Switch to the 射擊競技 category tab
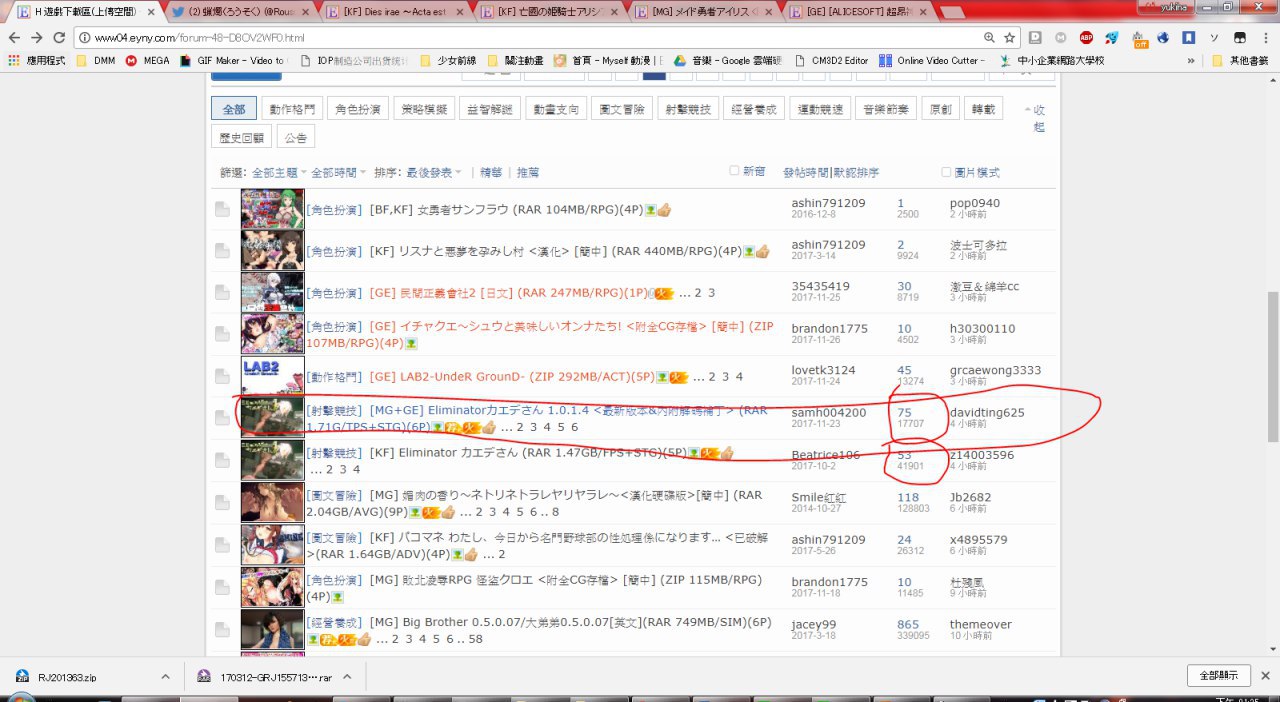Viewport: 1280px width, 702px height. coord(689,109)
